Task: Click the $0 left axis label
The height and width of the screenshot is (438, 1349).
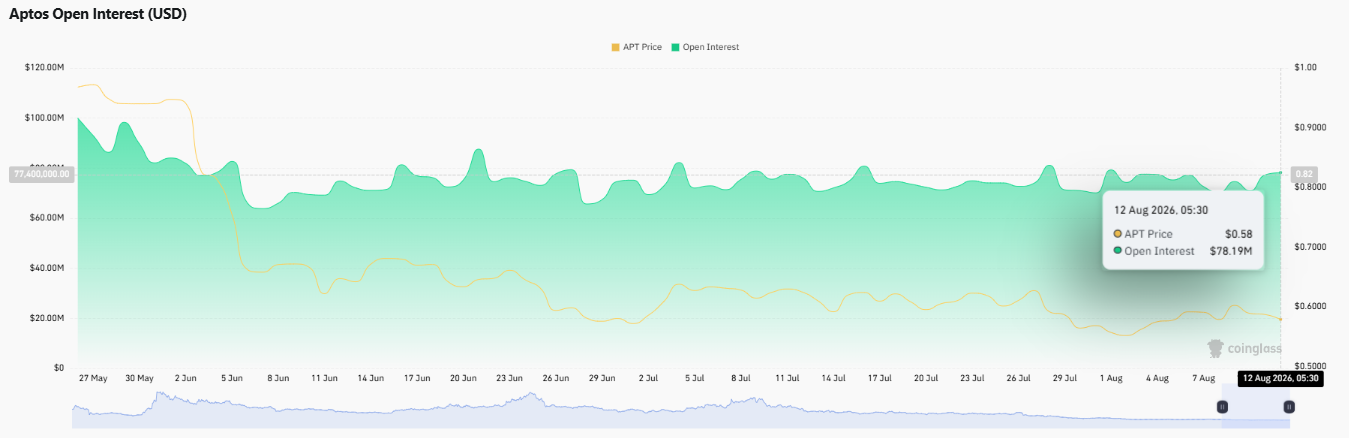Action: pyautogui.click(x=60, y=368)
